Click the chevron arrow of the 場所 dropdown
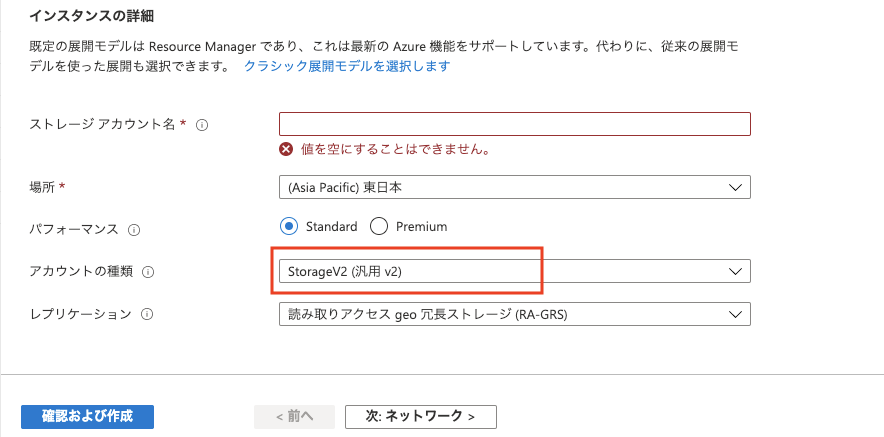The image size is (884, 437). 735,188
